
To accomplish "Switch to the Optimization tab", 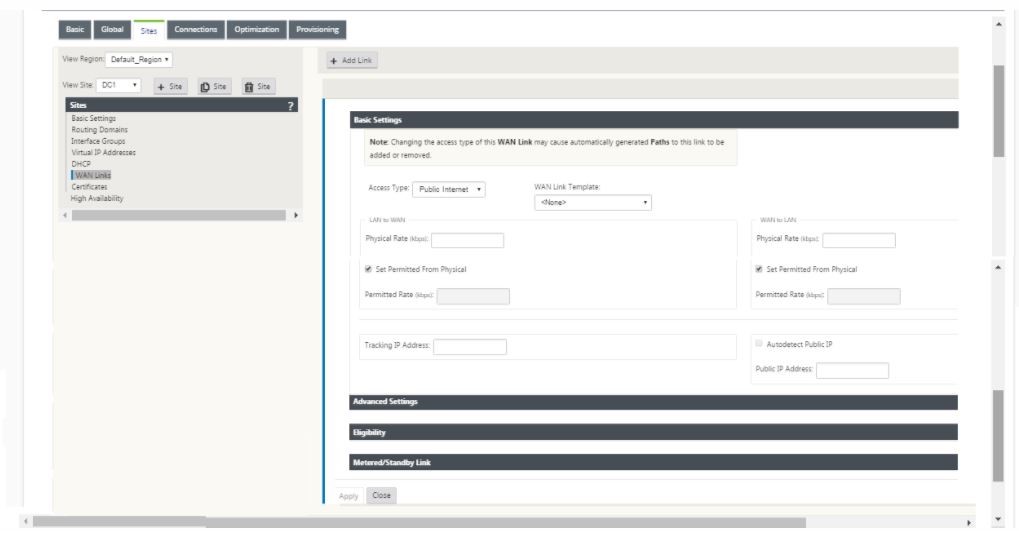I will pyautogui.click(x=257, y=30).
